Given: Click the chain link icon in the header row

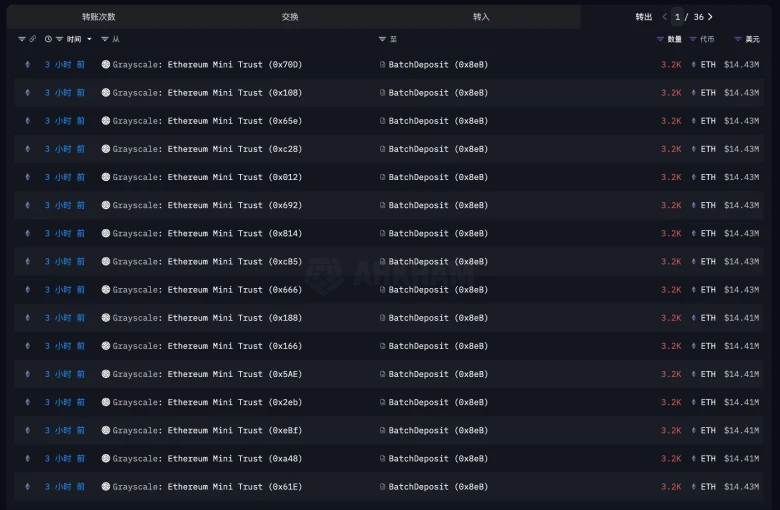Looking at the screenshot, I should 33,39.
